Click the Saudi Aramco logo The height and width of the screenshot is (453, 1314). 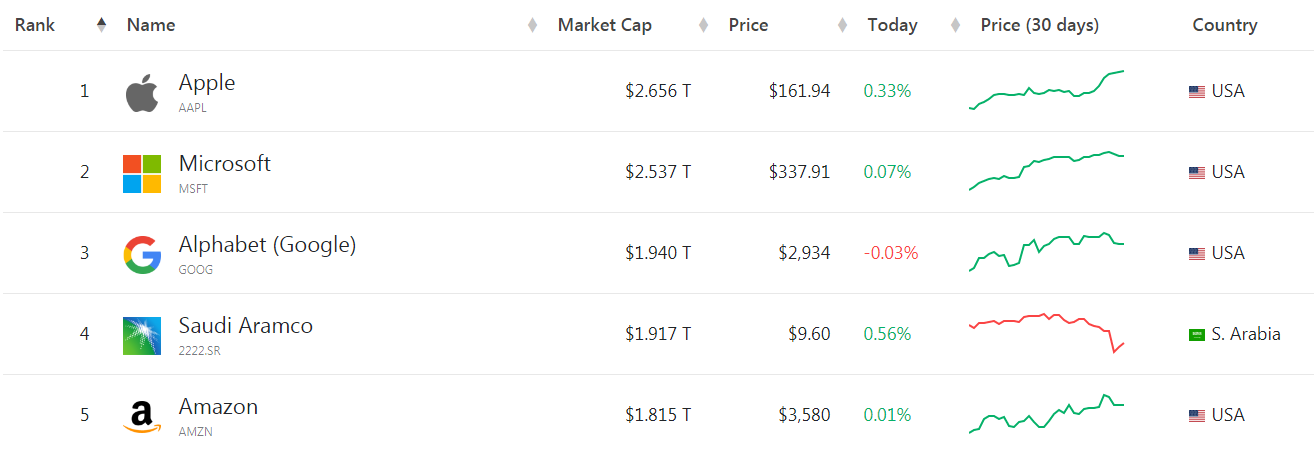coord(142,335)
